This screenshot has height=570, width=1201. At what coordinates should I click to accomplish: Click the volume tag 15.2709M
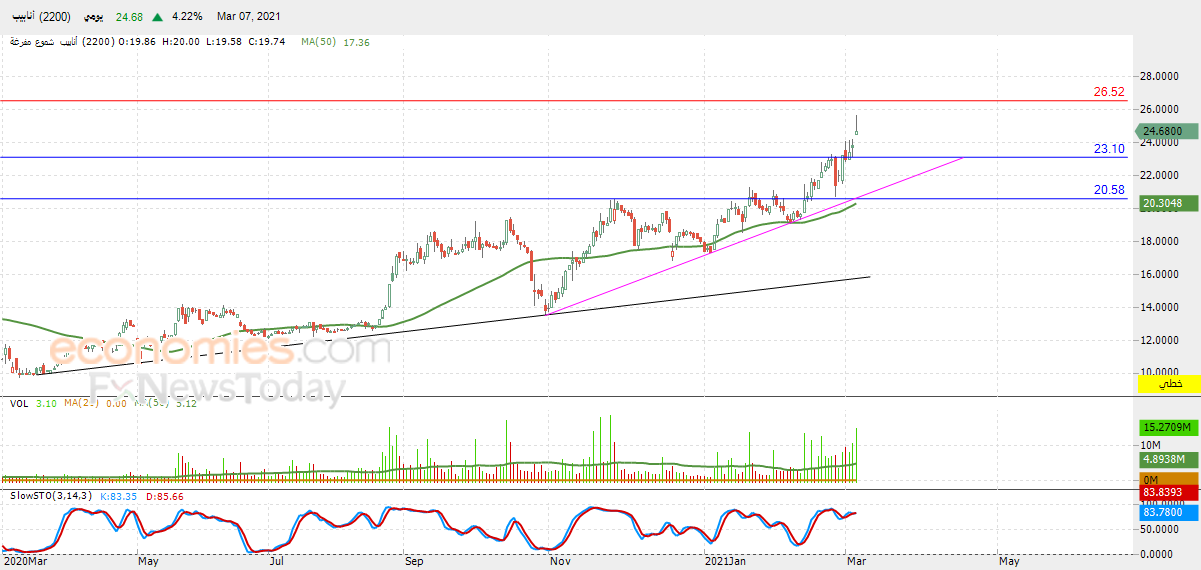(1168, 428)
